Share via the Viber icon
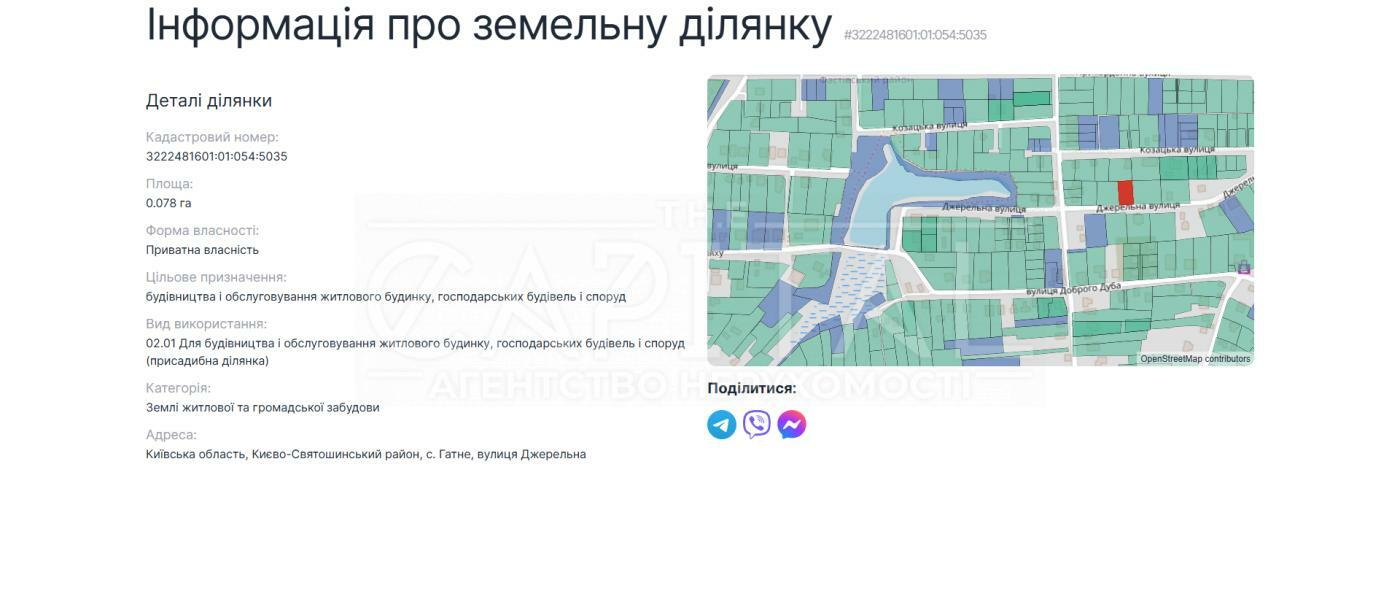 pos(757,425)
